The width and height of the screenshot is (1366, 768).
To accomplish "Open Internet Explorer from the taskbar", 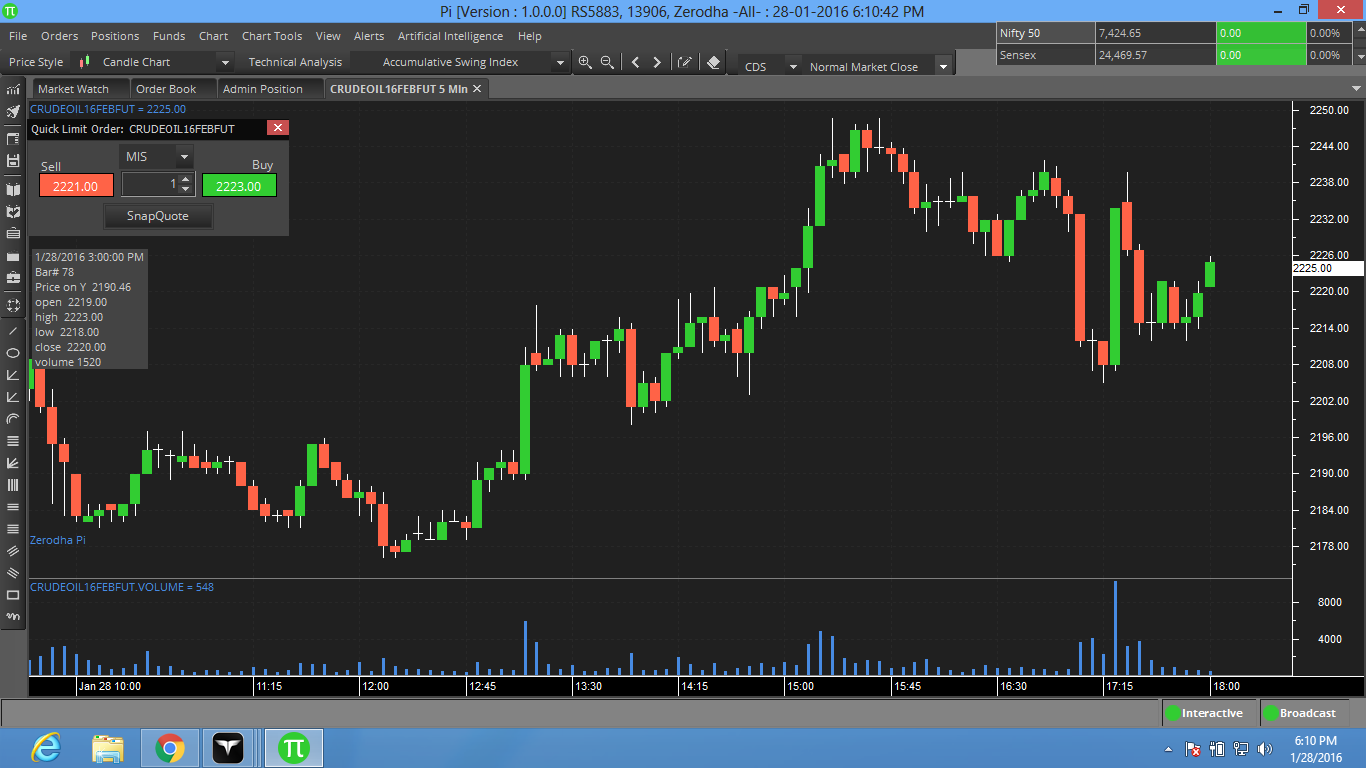I will 46,747.
